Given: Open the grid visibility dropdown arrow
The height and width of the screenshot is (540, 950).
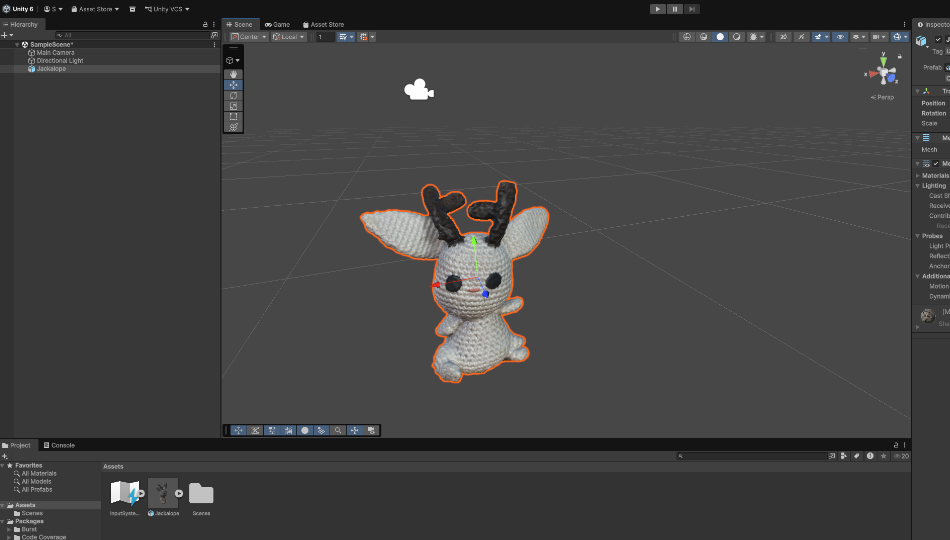Looking at the screenshot, I should coord(351,37).
